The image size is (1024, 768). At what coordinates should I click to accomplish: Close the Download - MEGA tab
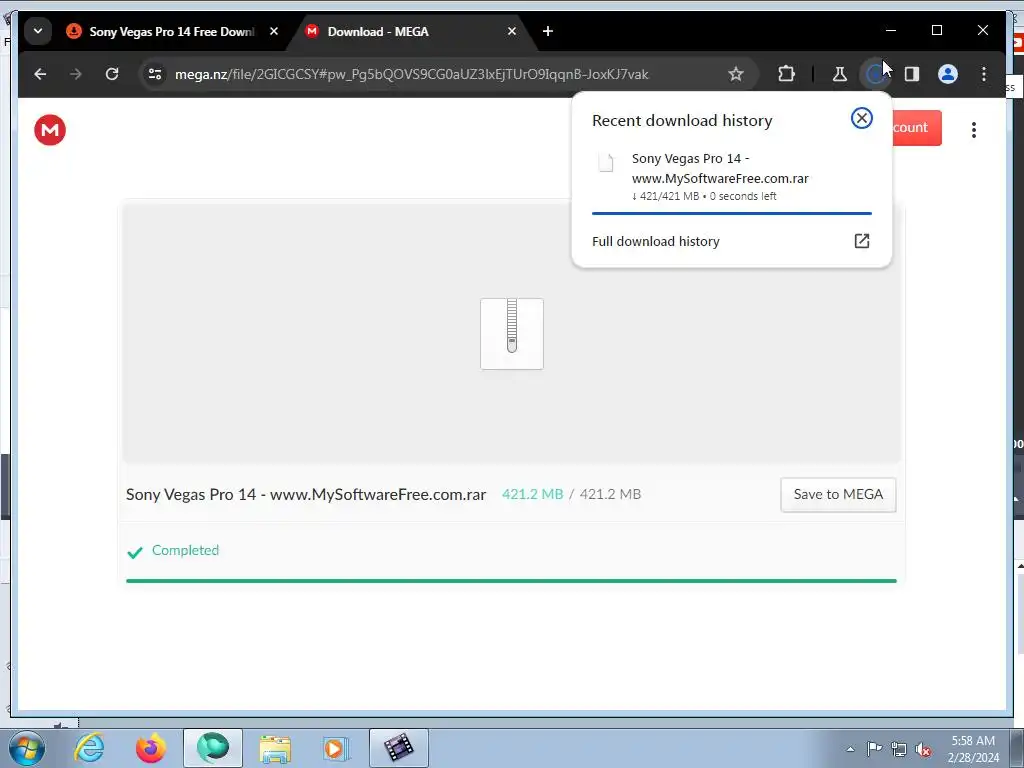click(x=512, y=31)
